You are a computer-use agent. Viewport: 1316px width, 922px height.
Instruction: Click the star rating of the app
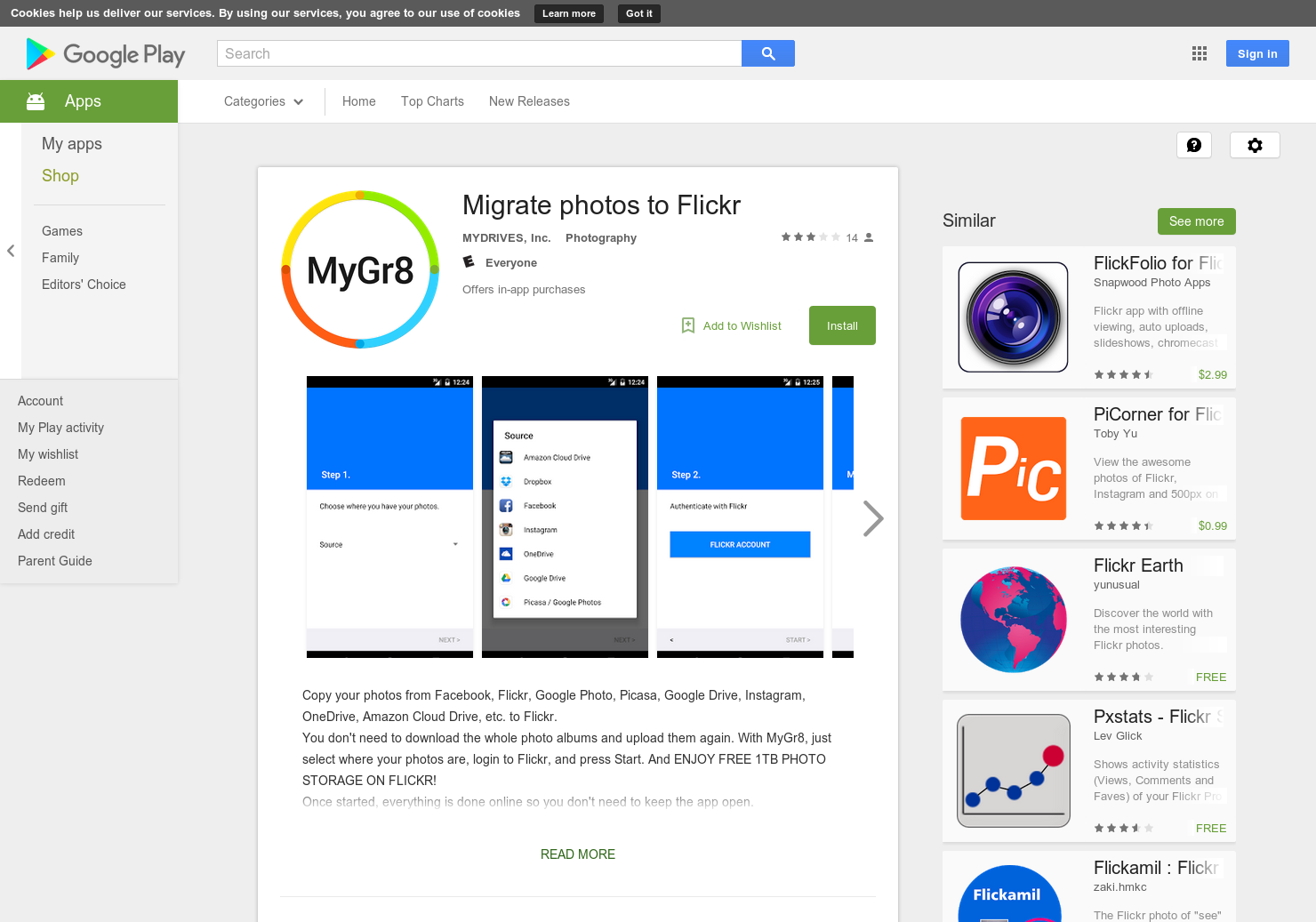pos(810,237)
